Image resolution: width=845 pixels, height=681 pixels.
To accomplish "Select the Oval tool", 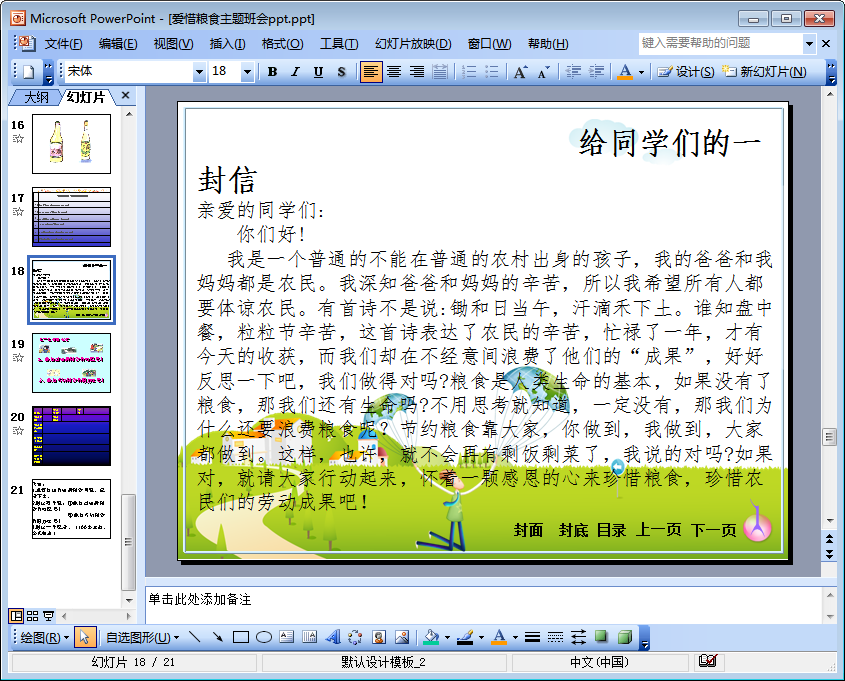I will [264, 637].
